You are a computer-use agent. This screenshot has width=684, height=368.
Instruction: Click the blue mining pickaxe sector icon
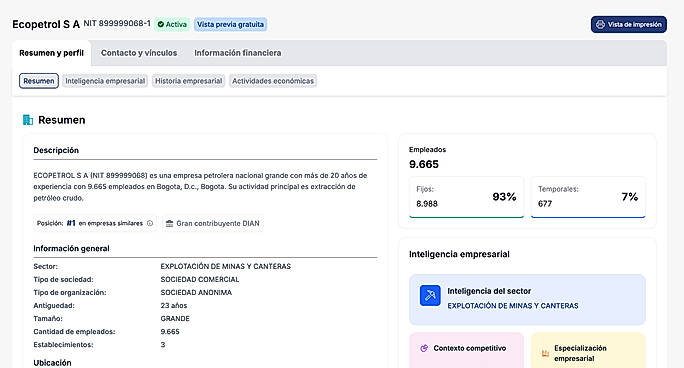(430, 296)
